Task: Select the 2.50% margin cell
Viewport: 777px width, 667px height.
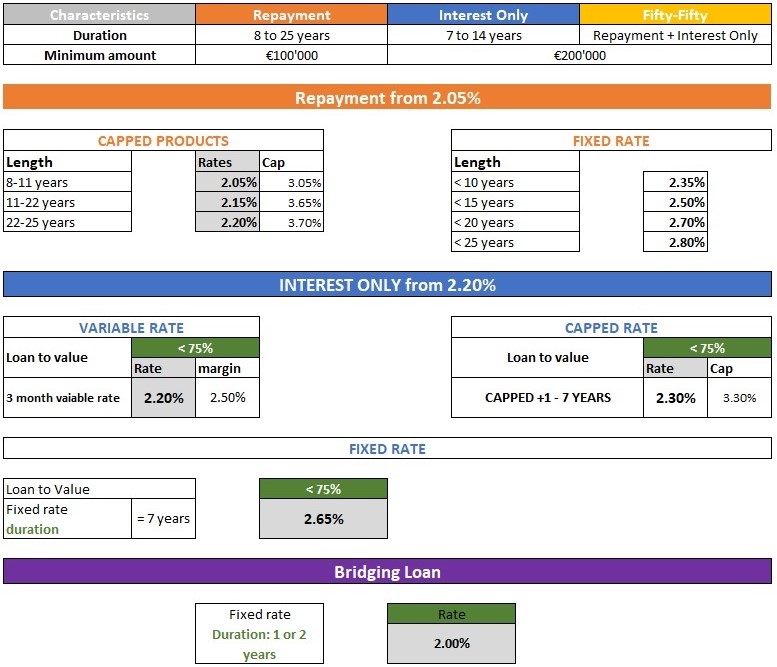Action: (227, 397)
